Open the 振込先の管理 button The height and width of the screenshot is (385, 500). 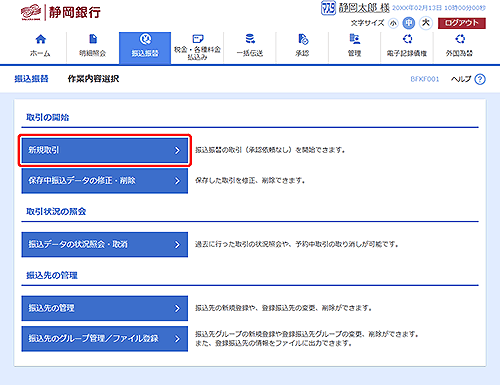tap(105, 308)
